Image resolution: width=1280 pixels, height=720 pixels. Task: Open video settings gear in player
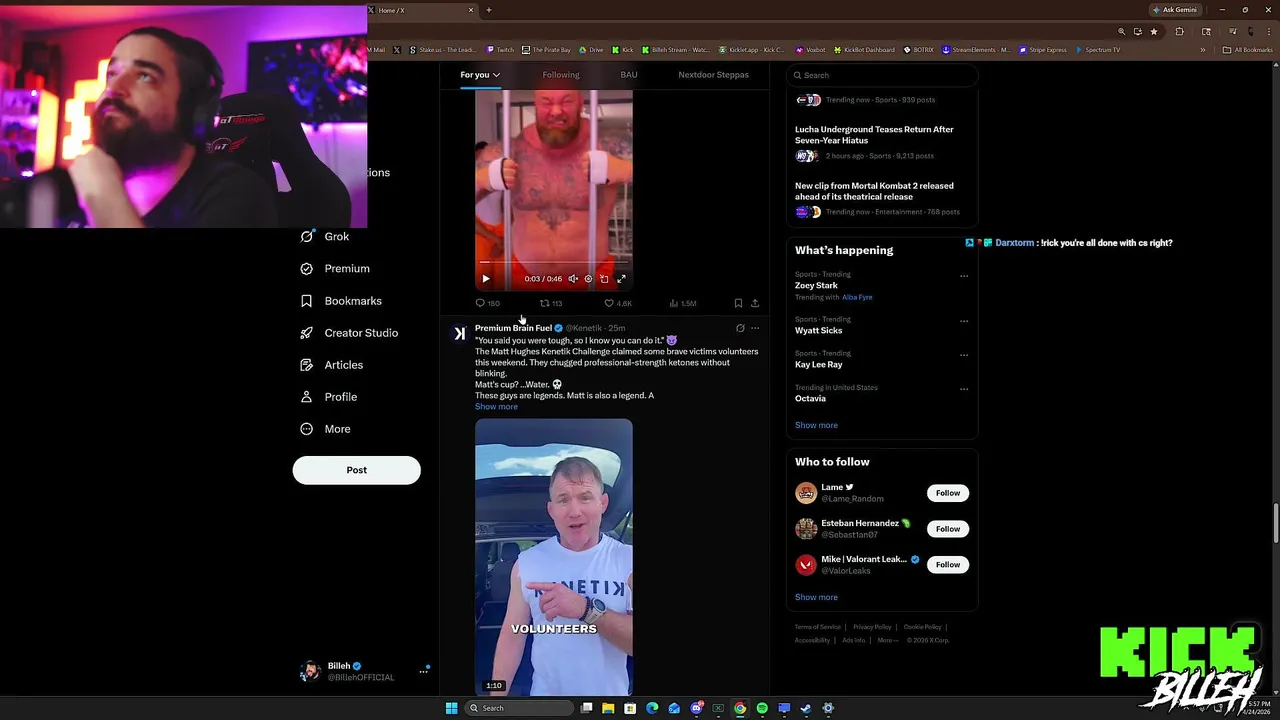coord(588,279)
